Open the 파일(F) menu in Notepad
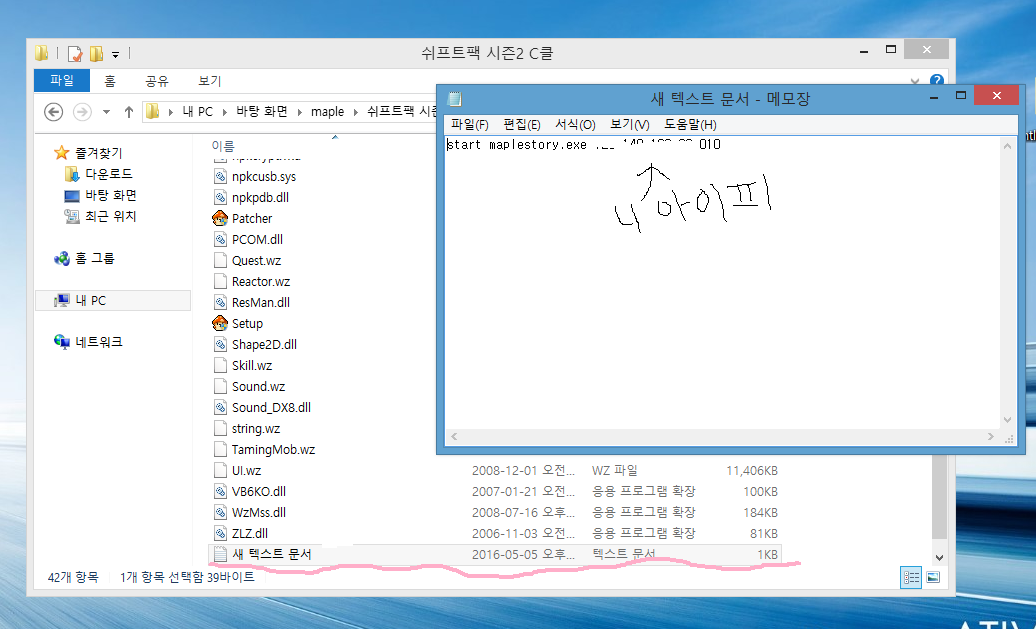 [469, 125]
